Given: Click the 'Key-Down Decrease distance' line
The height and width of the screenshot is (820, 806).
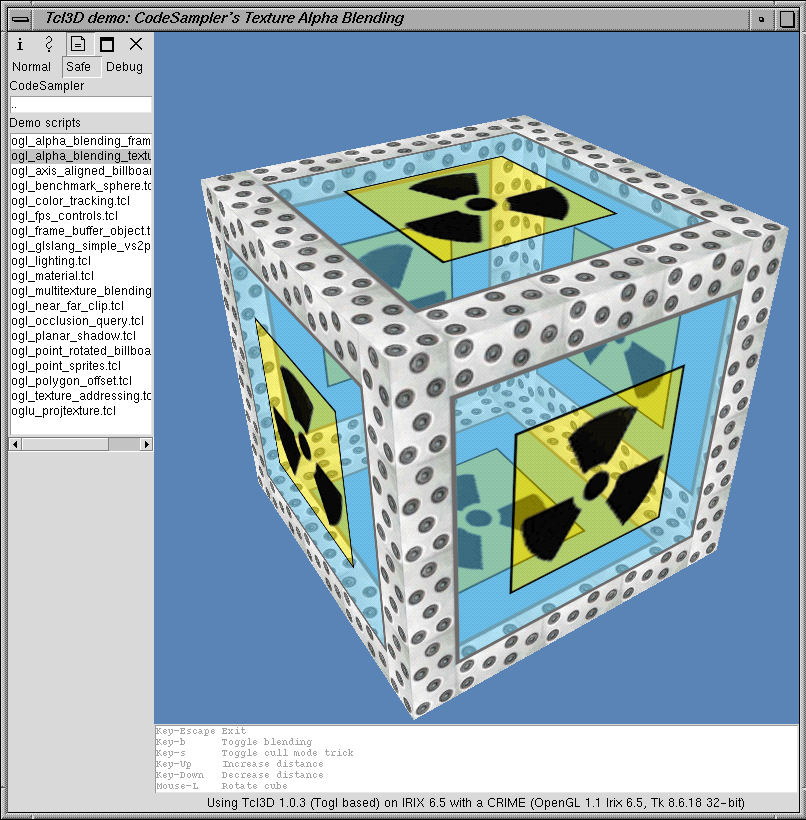Looking at the screenshot, I should tap(239, 775).
